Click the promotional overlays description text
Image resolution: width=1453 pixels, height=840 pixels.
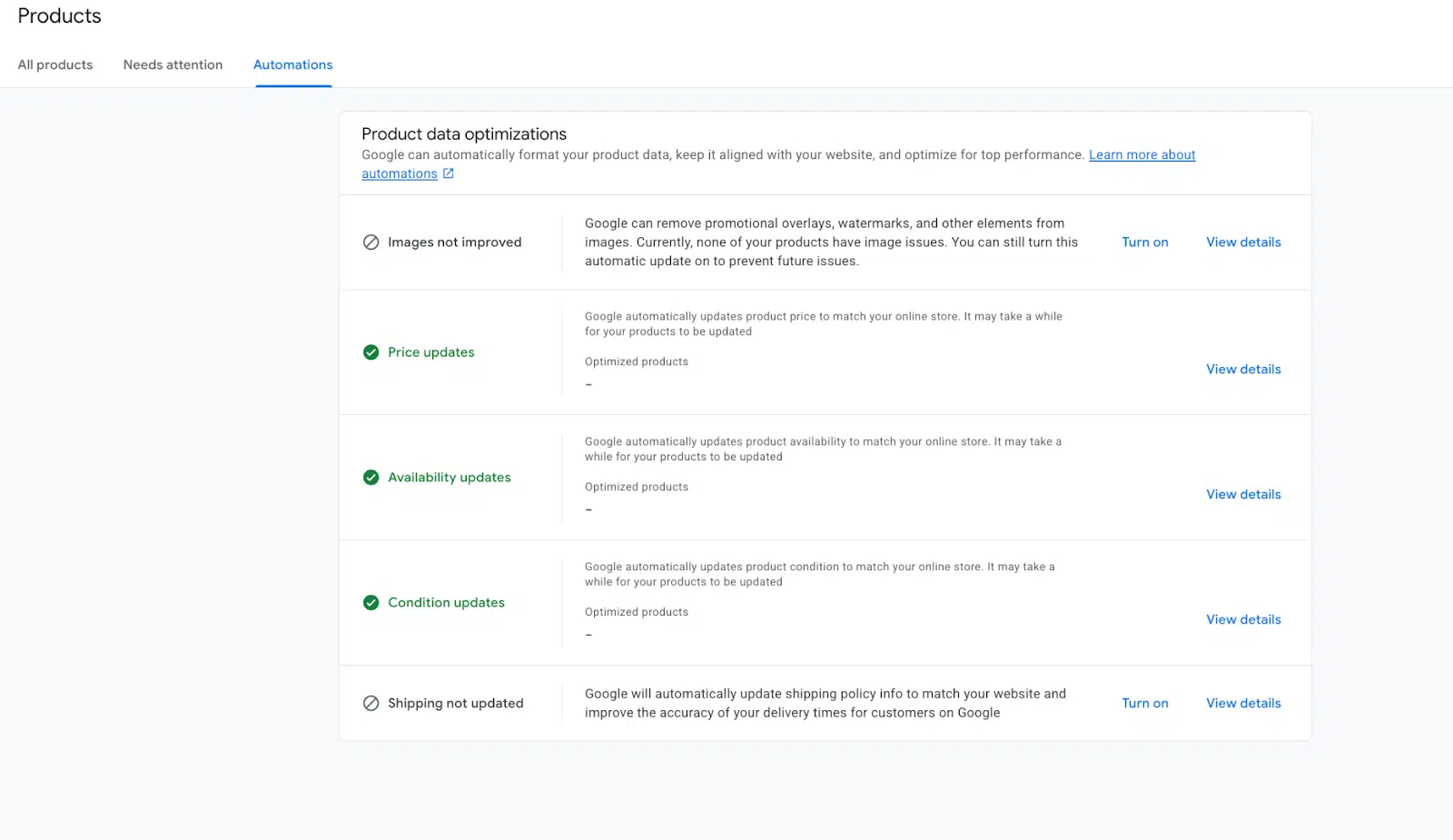point(831,242)
